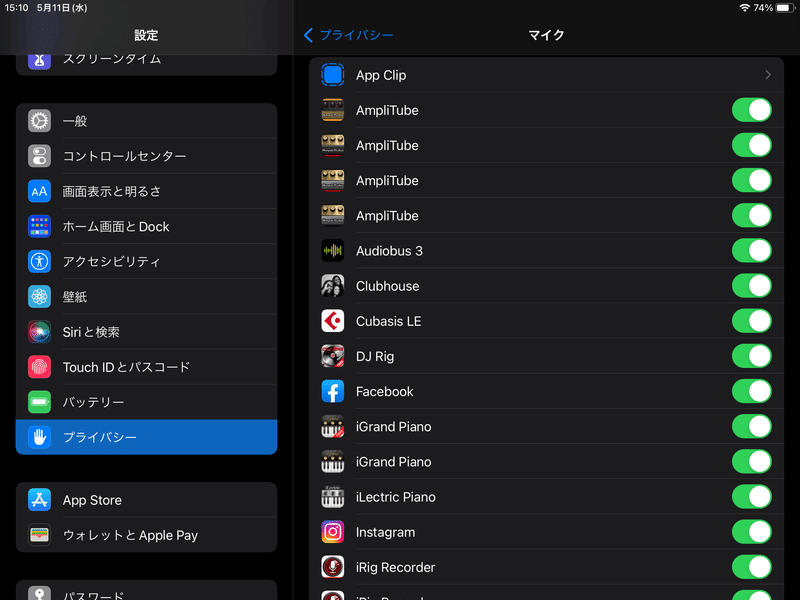Turn off Instagram microphone access
Viewport: 800px width, 600px height.
752,532
